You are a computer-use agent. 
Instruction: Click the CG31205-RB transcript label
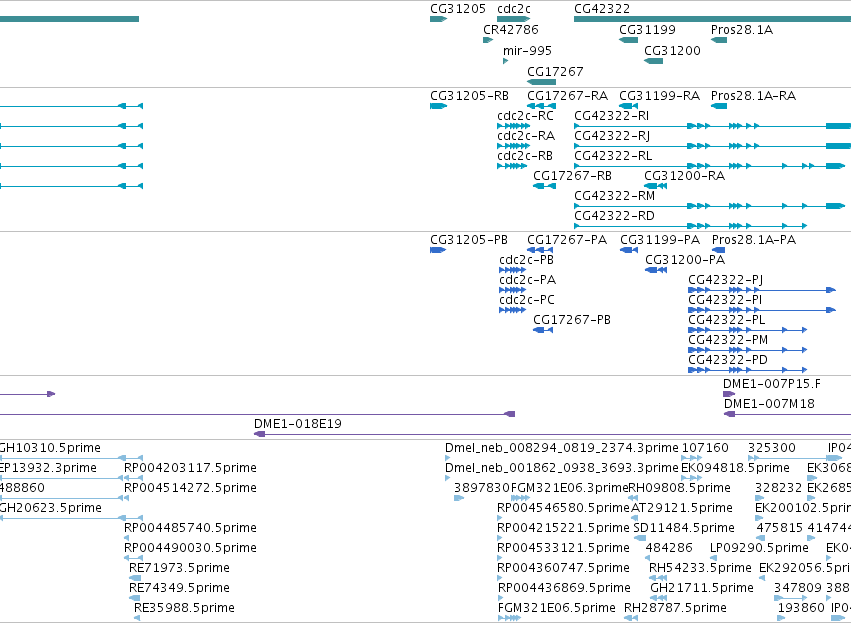point(469,96)
